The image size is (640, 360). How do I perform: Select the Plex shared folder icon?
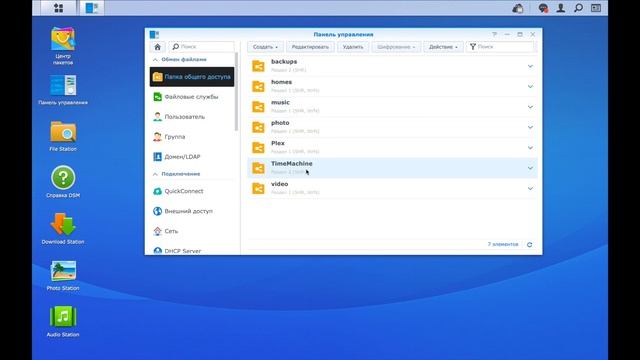[x=258, y=147]
